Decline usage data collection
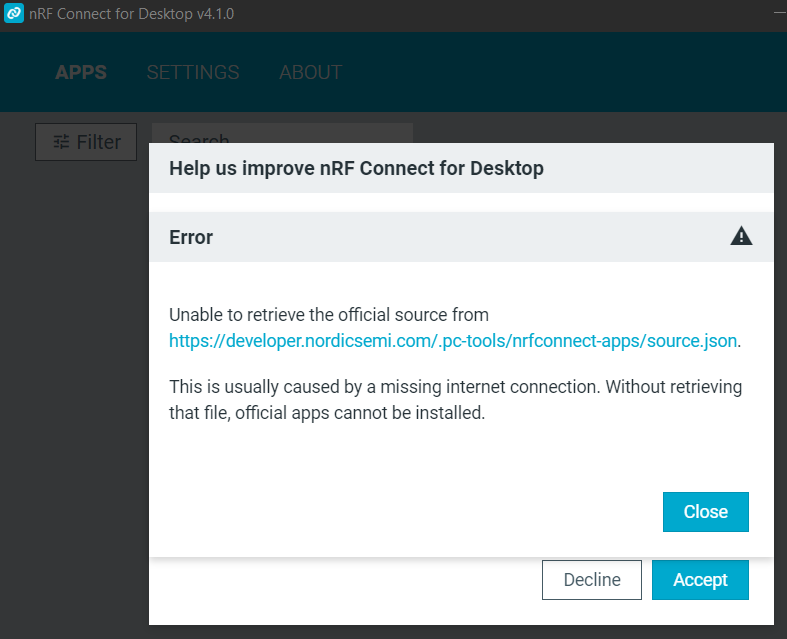 pos(592,580)
